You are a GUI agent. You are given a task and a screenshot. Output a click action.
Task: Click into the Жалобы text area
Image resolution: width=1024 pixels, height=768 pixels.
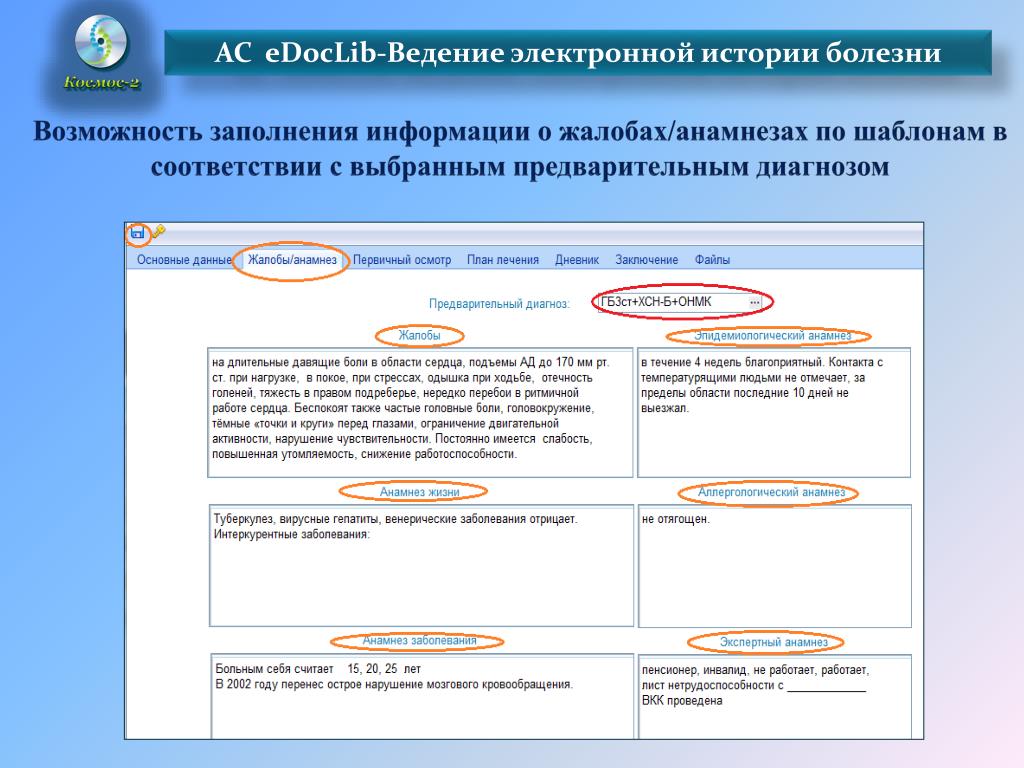(x=420, y=412)
